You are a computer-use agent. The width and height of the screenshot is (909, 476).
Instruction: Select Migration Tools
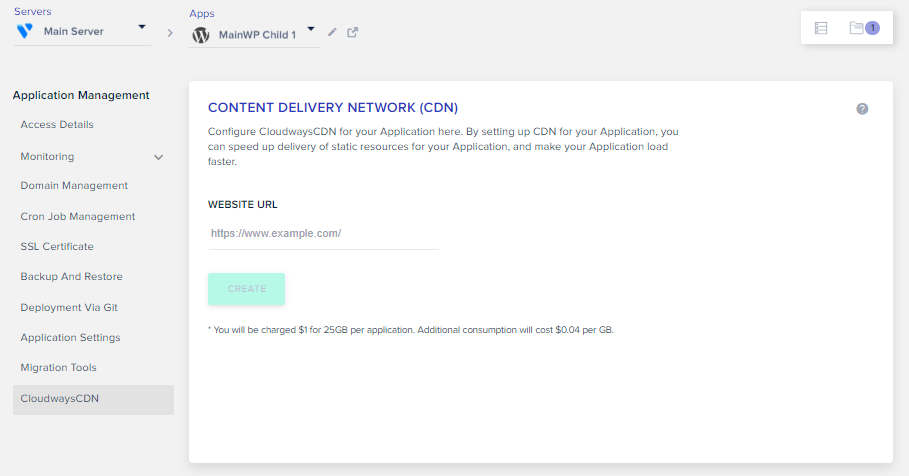(59, 368)
